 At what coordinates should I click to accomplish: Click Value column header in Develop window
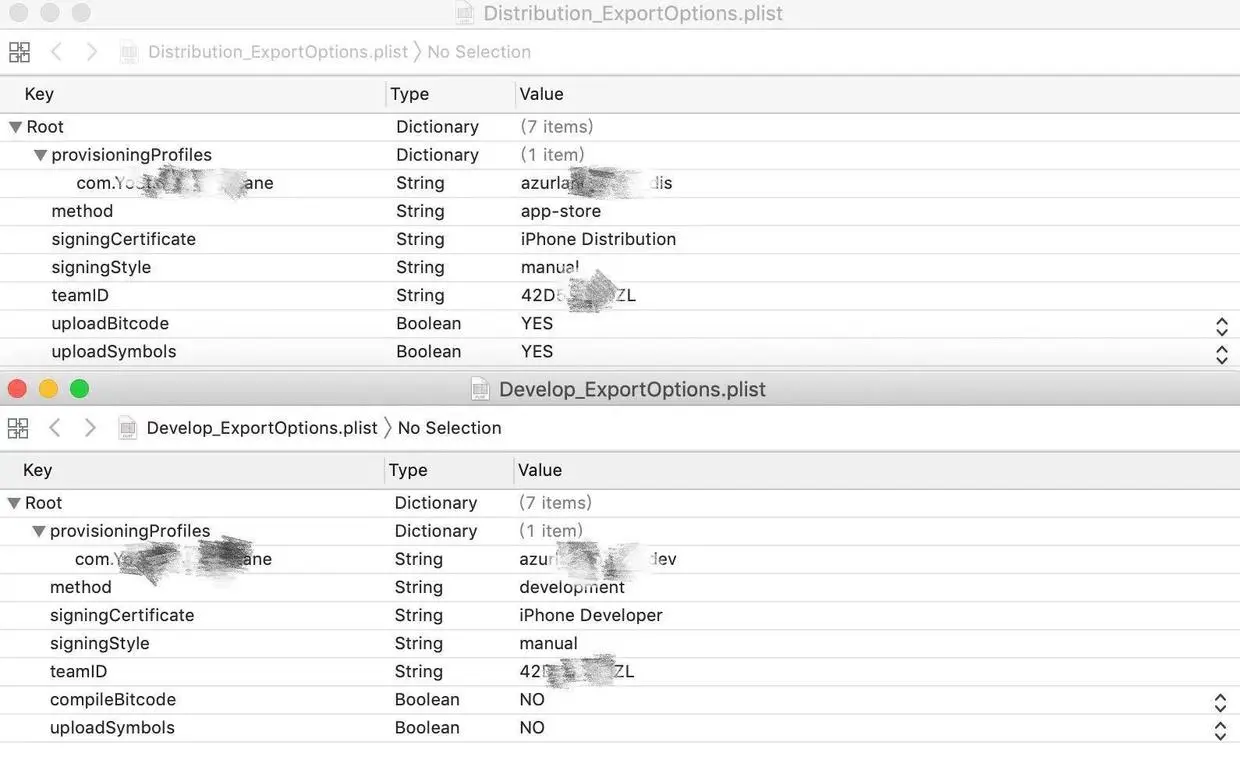540,470
